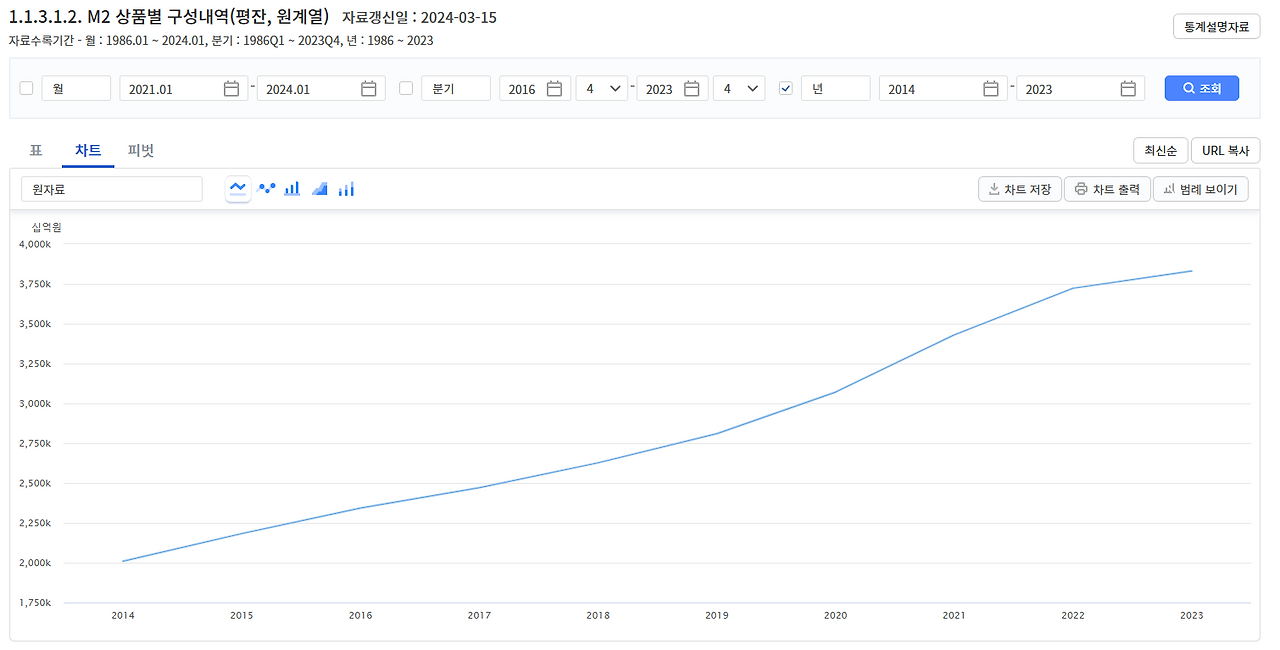Click the 3,000k y-axis label
Image resolution: width=1280 pixels, height=650 pixels.
[35, 404]
